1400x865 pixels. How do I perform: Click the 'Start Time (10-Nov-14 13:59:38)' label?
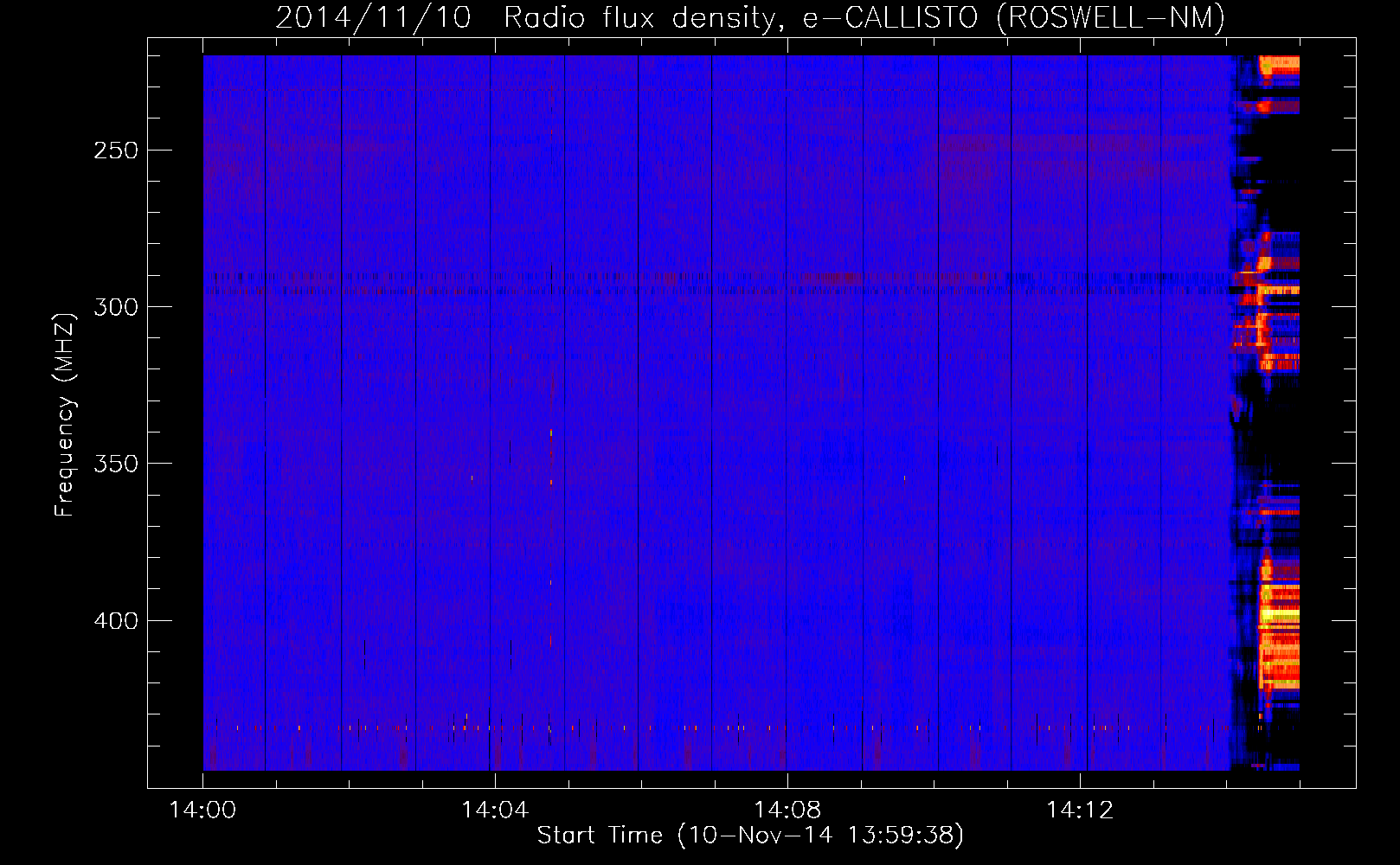pyautogui.click(x=750, y=836)
